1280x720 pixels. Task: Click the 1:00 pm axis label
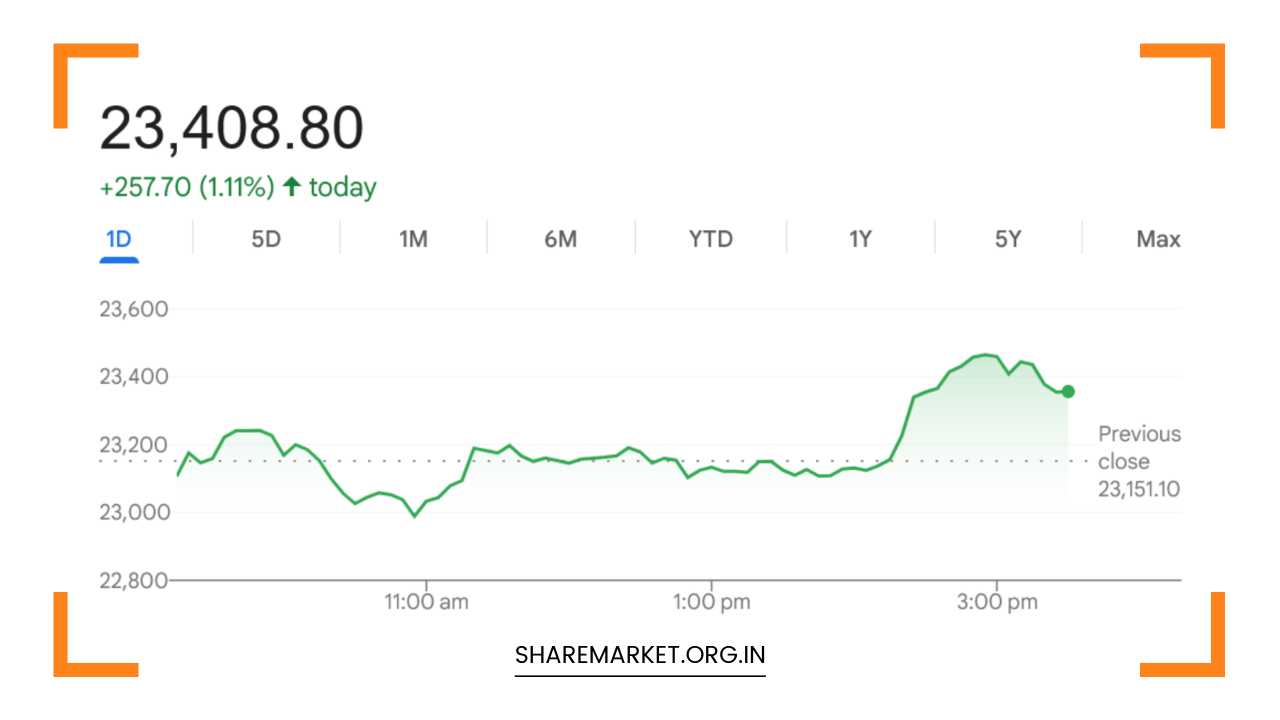coord(711,602)
